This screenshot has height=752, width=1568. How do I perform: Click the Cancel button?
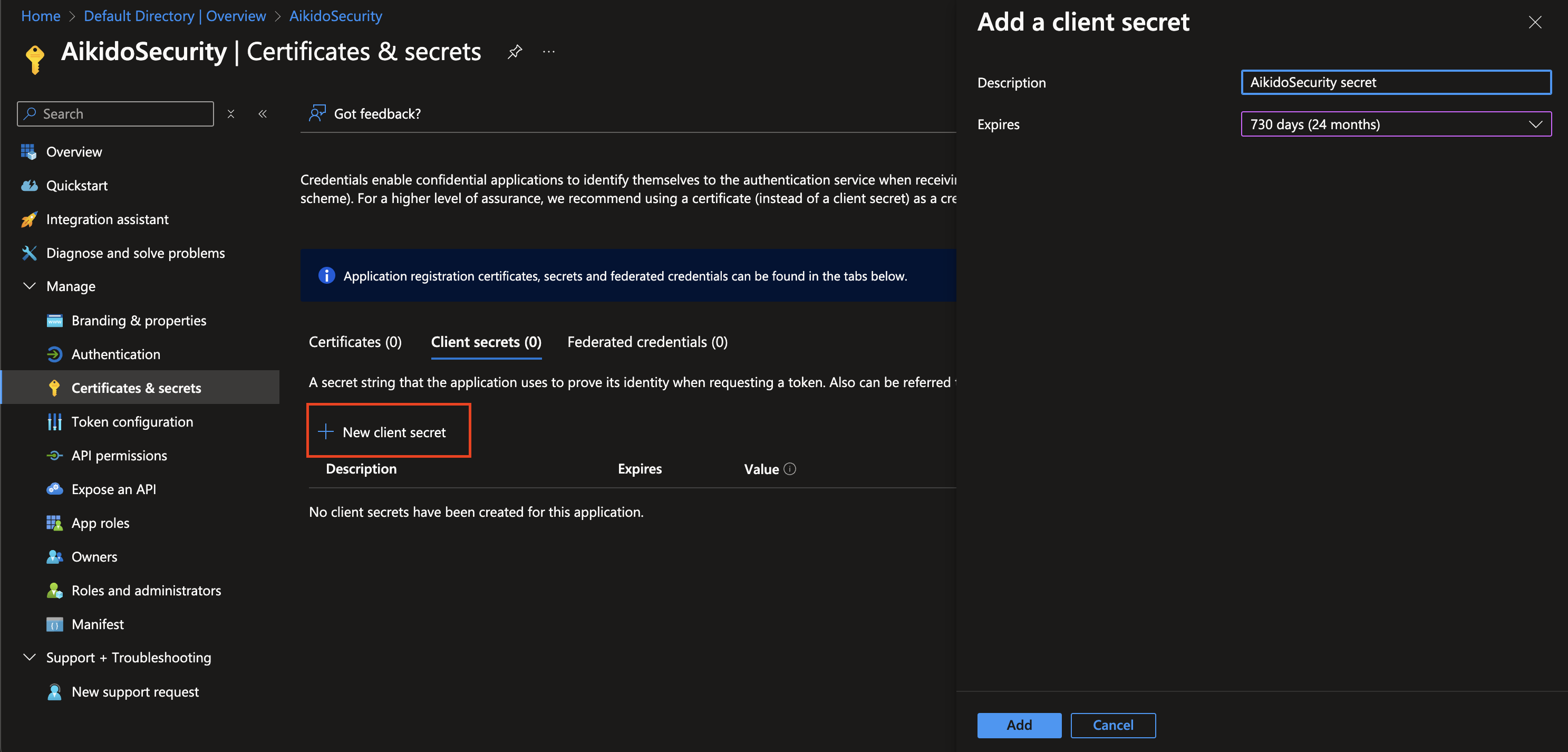pos(1112,725)
